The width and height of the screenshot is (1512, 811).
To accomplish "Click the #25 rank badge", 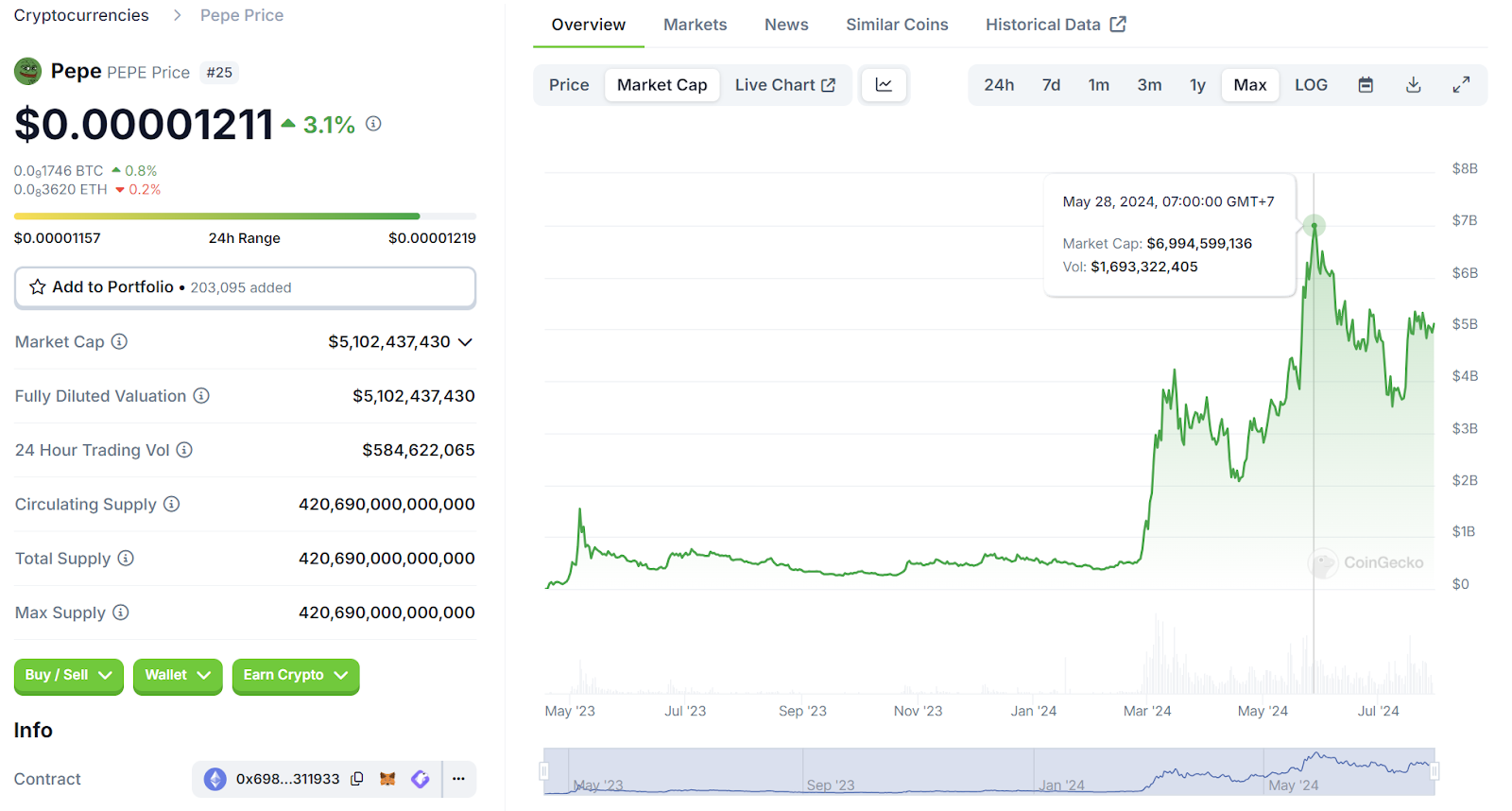I will click(219, 73).
